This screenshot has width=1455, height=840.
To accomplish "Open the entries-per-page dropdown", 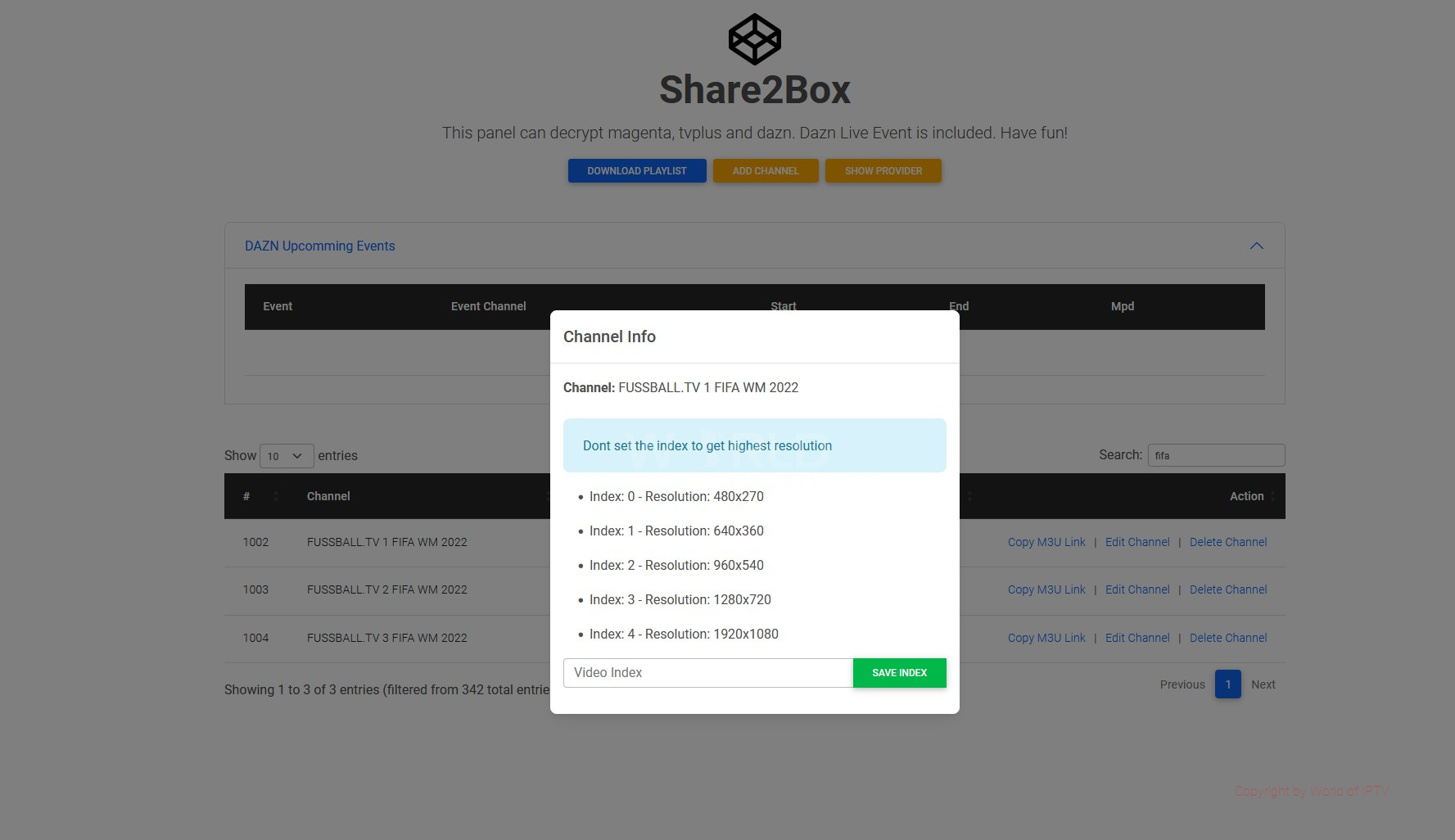I will (287, 456).
